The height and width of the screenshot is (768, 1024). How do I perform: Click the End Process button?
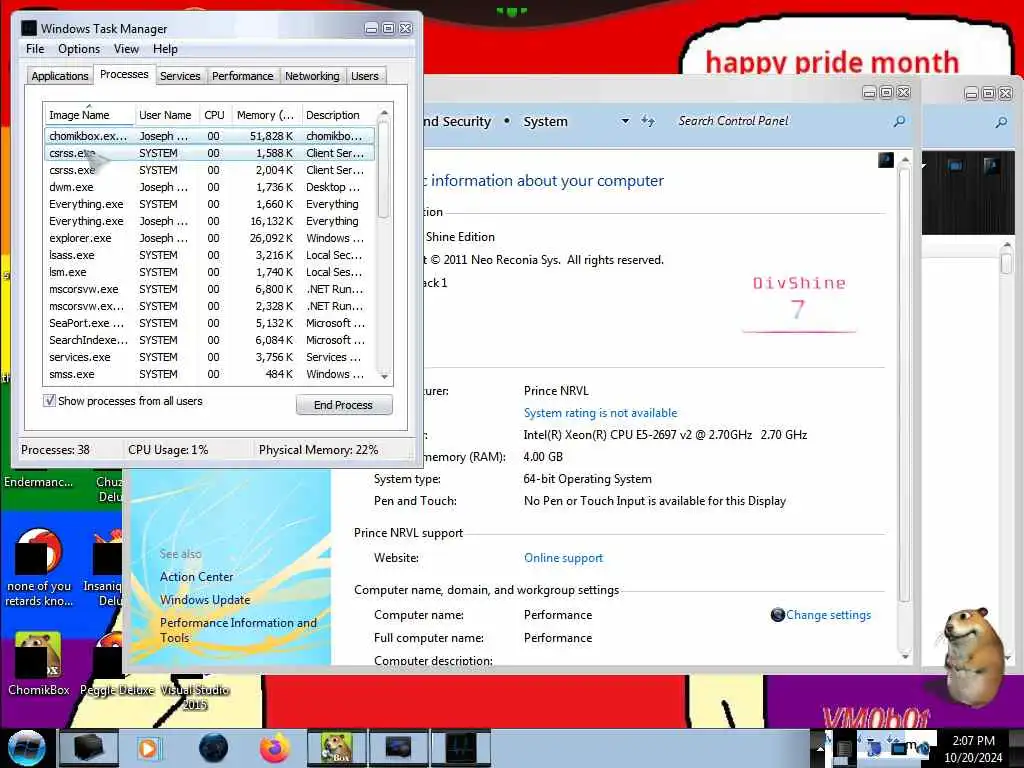pos(344,405)
